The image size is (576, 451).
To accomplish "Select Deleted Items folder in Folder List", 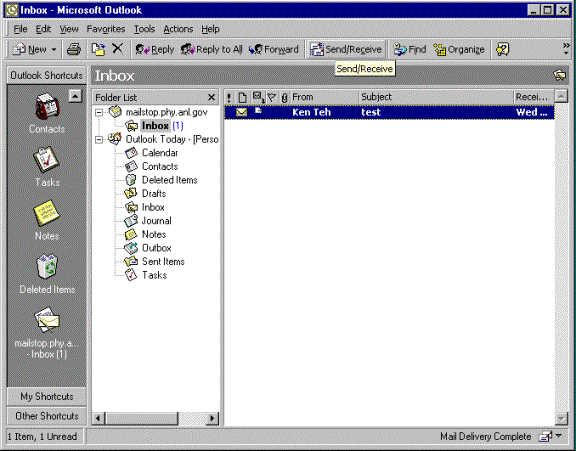I will pyautogui.click(x=169, y=180).
